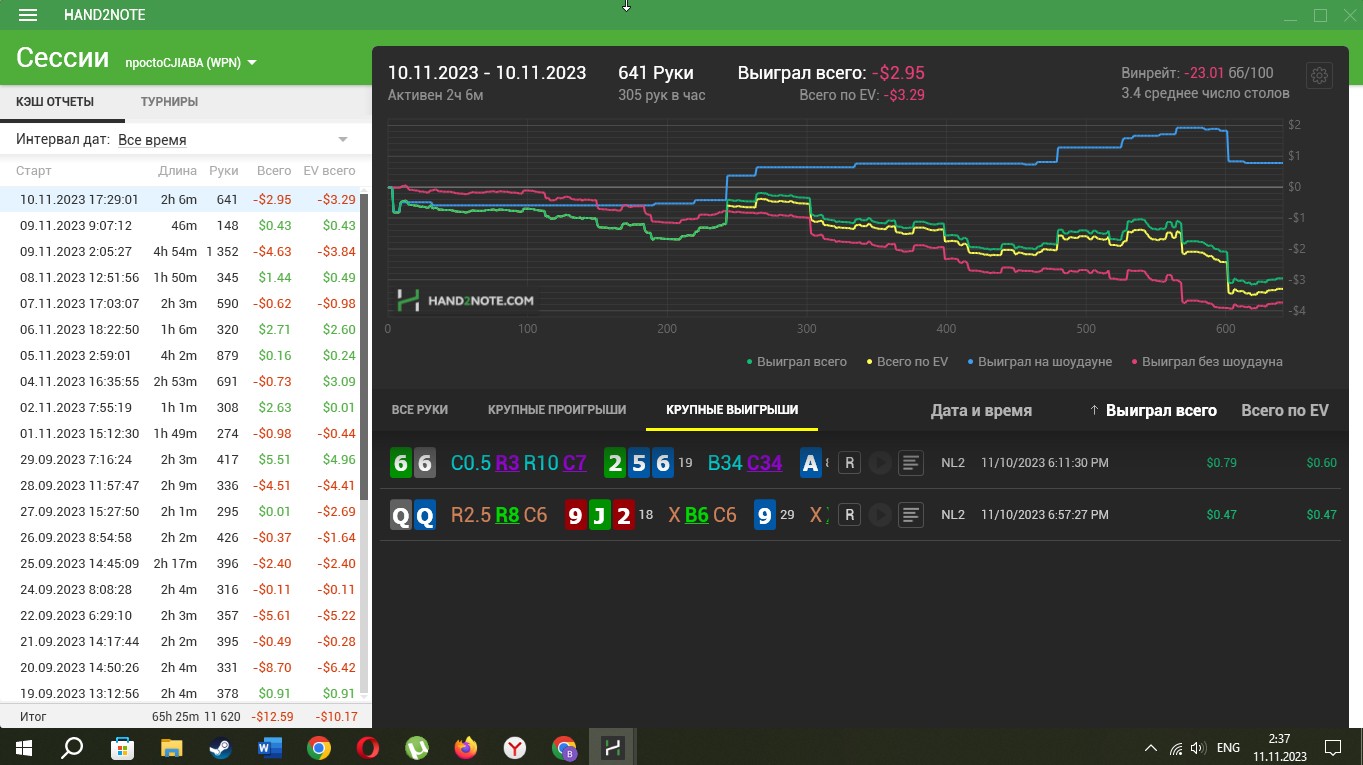Screen dimensions: 1363x765
Task: Open Yandex Browser from taskbar
Action: [514, 747]
